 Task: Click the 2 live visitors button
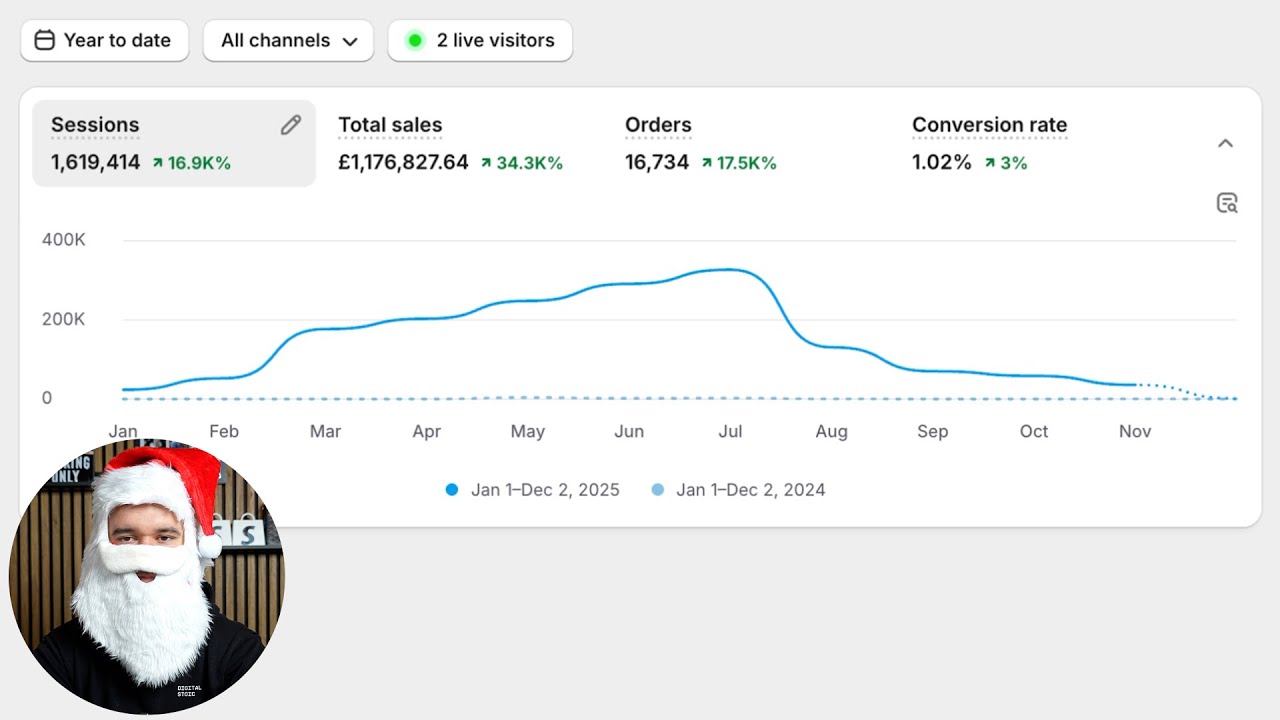(x=480, y=41)
